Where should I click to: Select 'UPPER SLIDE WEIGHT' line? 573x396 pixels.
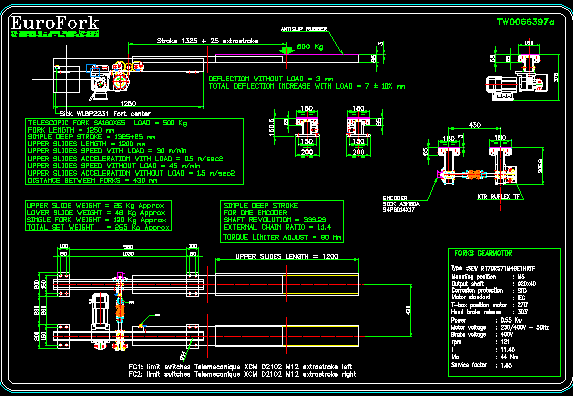[95, 206]
